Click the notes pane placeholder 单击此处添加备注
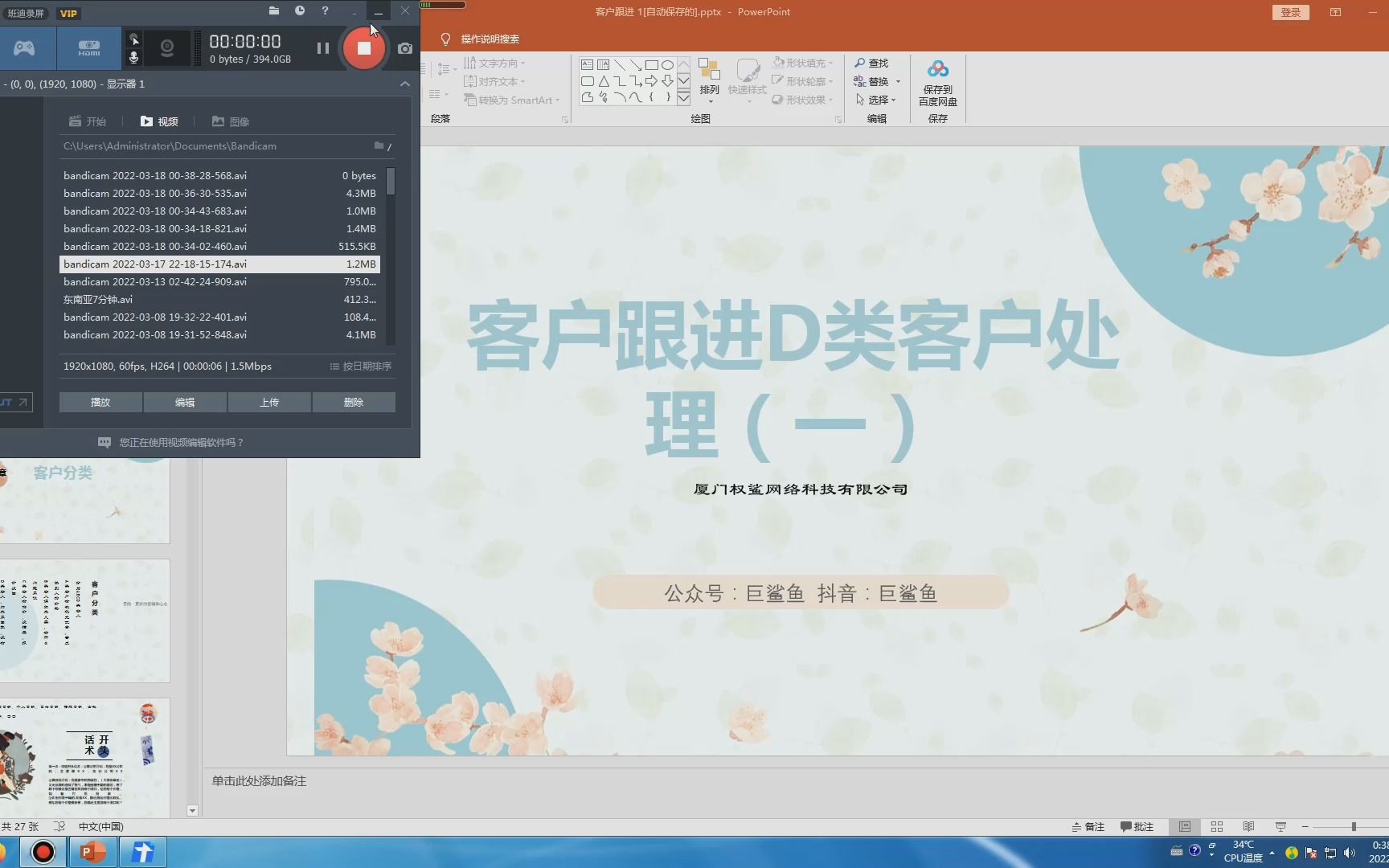The image size is (1389, 868). tap(259, 781)
